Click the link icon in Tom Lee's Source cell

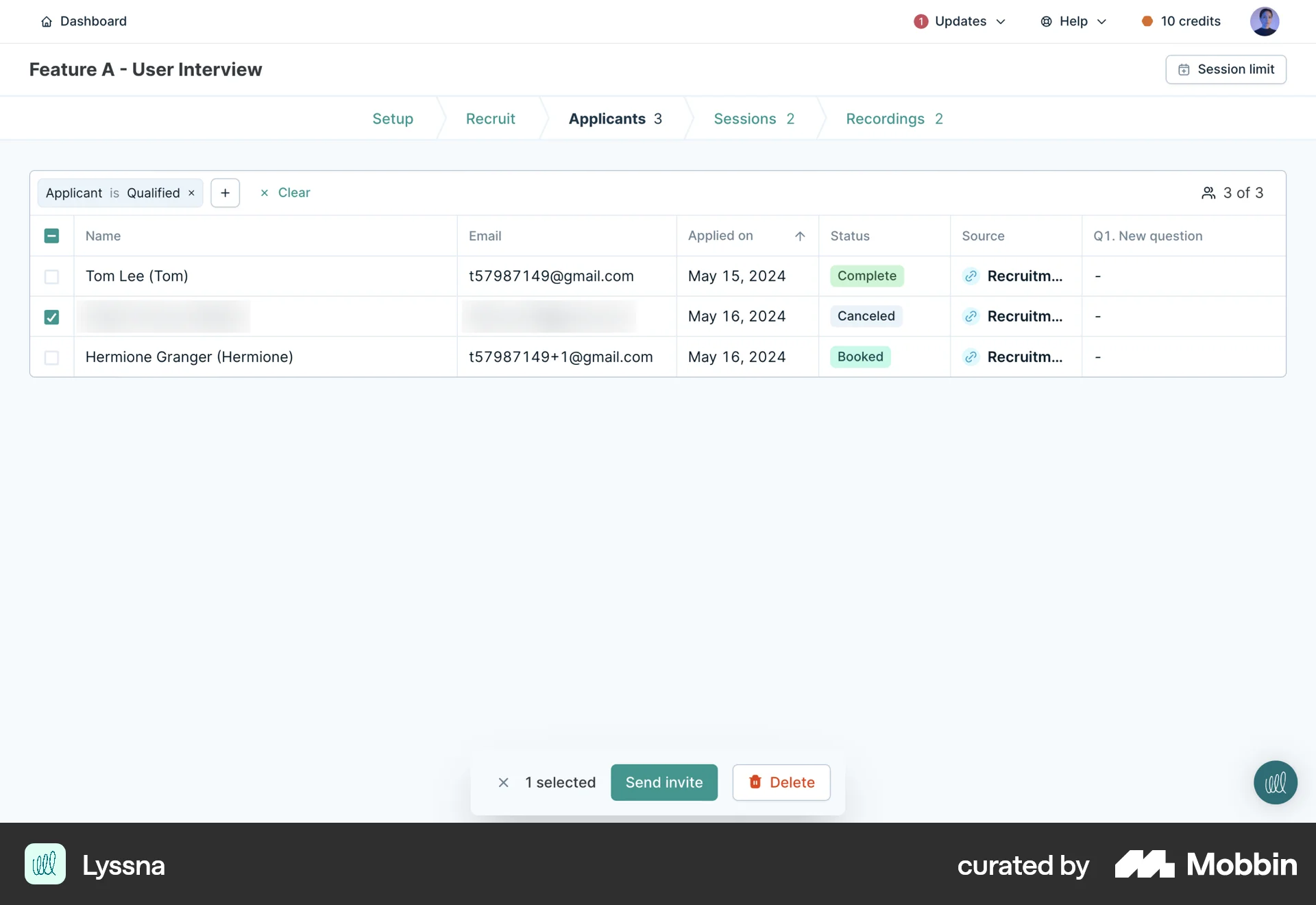point(971,276)
